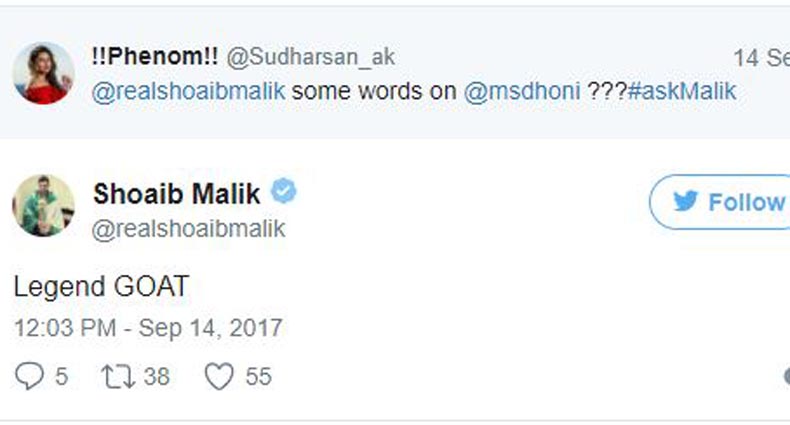Screen dimensions: 790x425
Task: Click the "Legend GOAT" tweet text
Action: click(x=101, y=286)
